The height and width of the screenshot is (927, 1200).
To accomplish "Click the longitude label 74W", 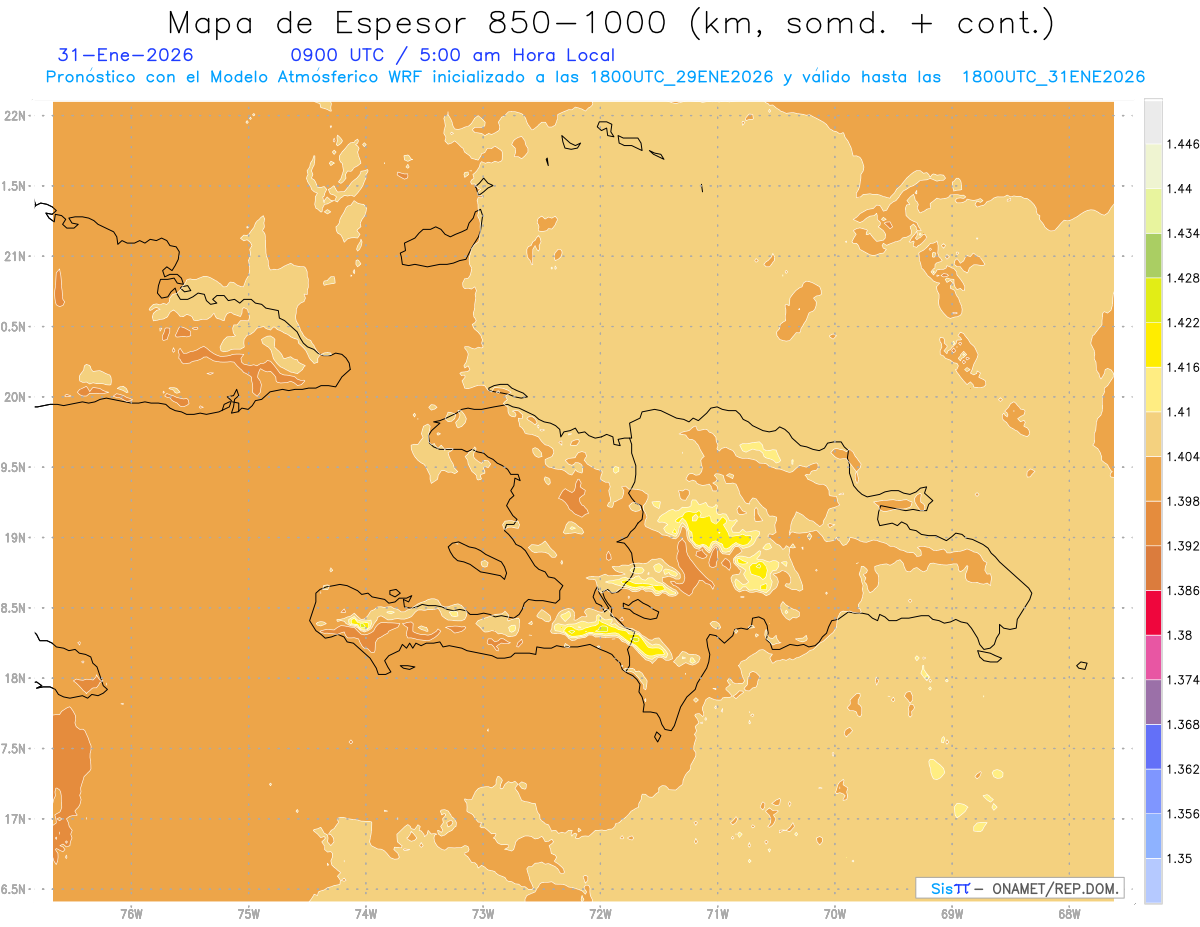I will pyautogui.click(x=366, y=914).
